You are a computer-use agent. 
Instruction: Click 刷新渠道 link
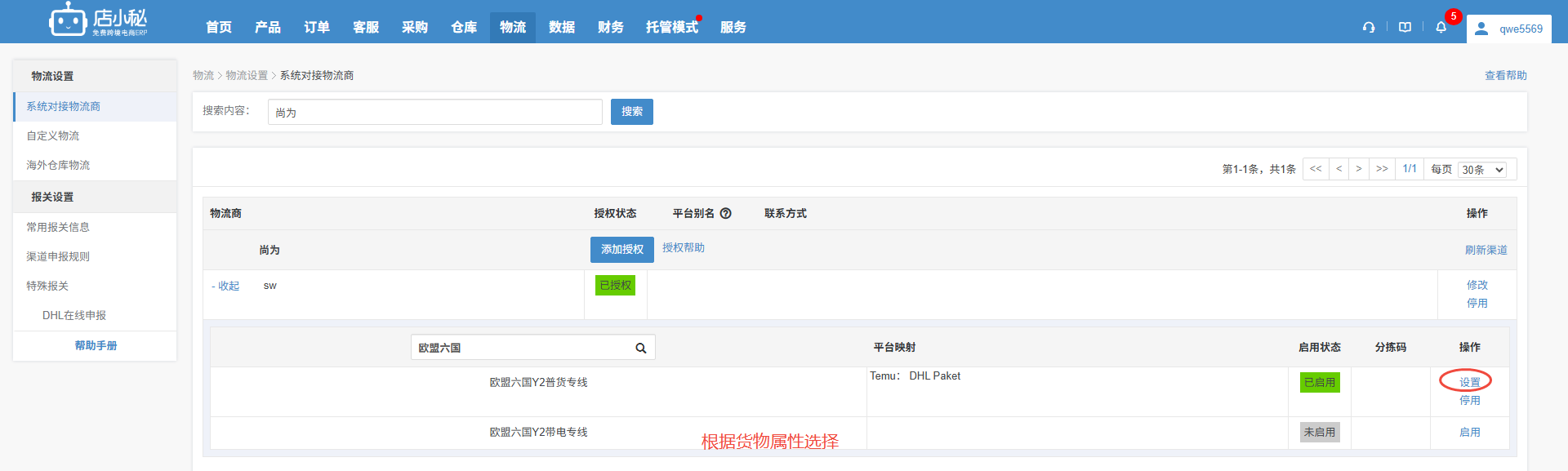coord(1486,251)
